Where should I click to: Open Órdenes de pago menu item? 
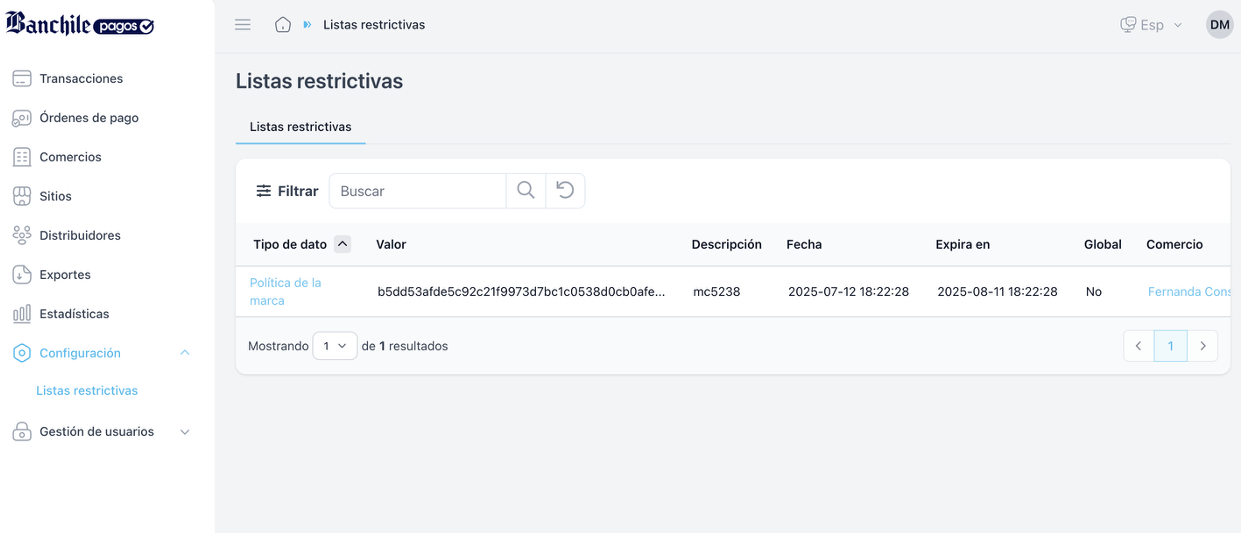tap(89, 118)
